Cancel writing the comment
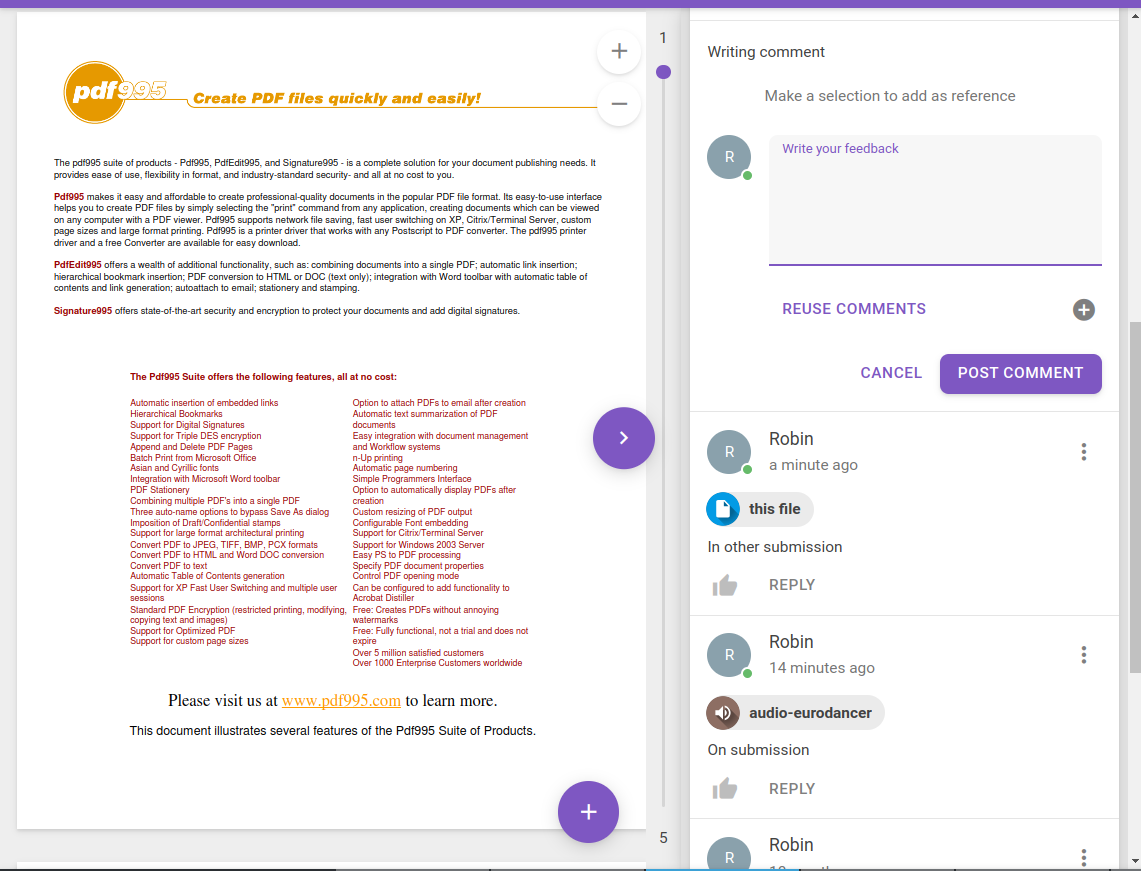This screenshot has width=1141, height=871. (x=891, y=373)
